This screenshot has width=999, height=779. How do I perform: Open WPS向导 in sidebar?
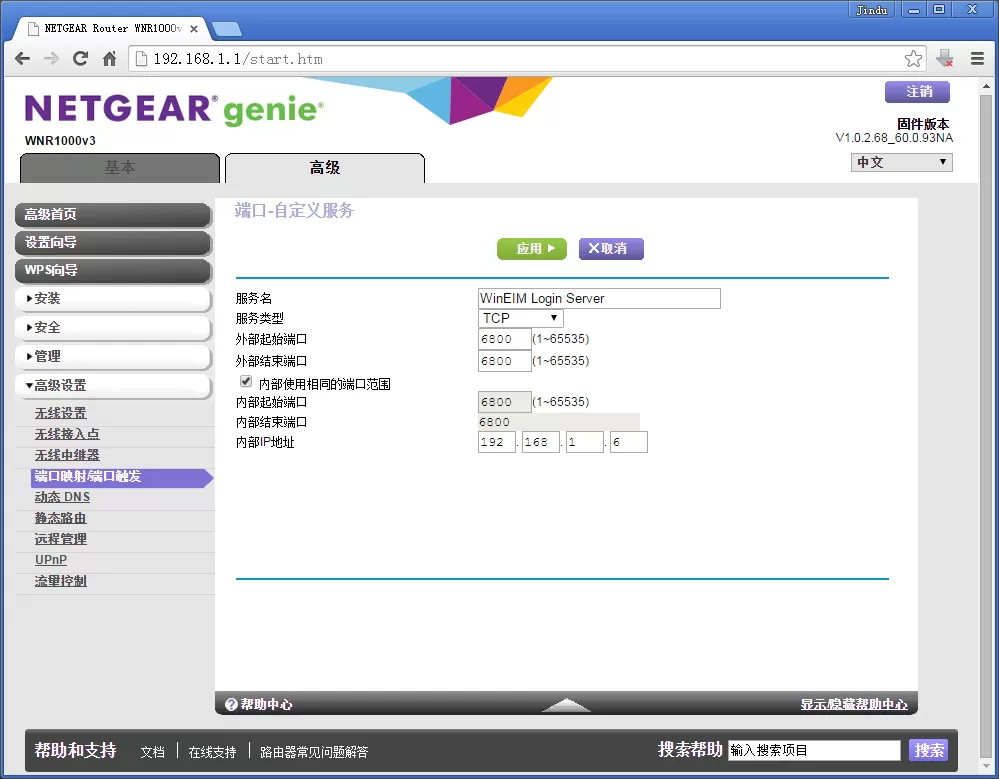[113, 270]
